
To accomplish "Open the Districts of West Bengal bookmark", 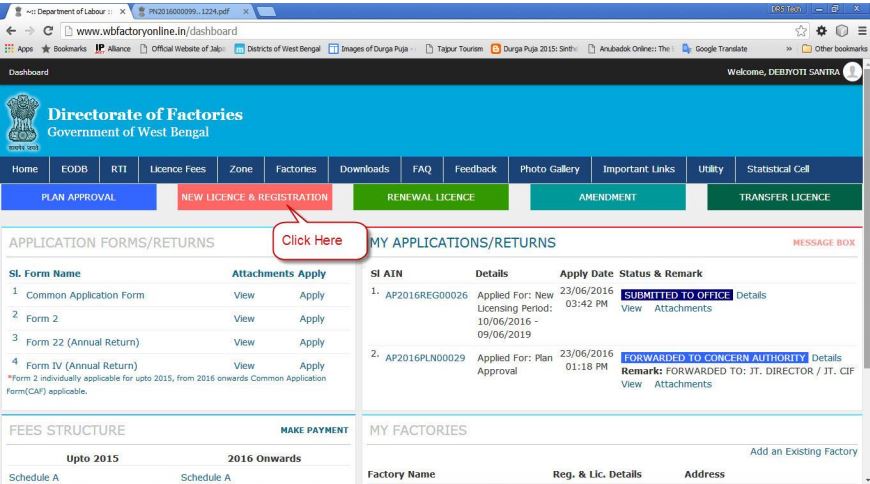I will (x=277, y=49).
